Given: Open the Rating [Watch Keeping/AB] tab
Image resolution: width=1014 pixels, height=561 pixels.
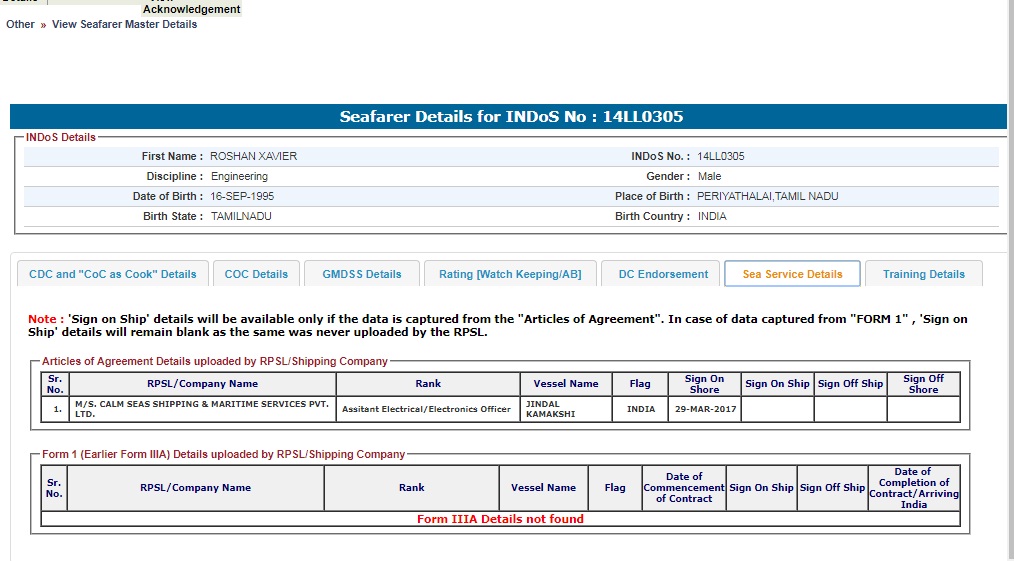Looking at the screenshot, I should pyautogui.click(x=510, y=274).
